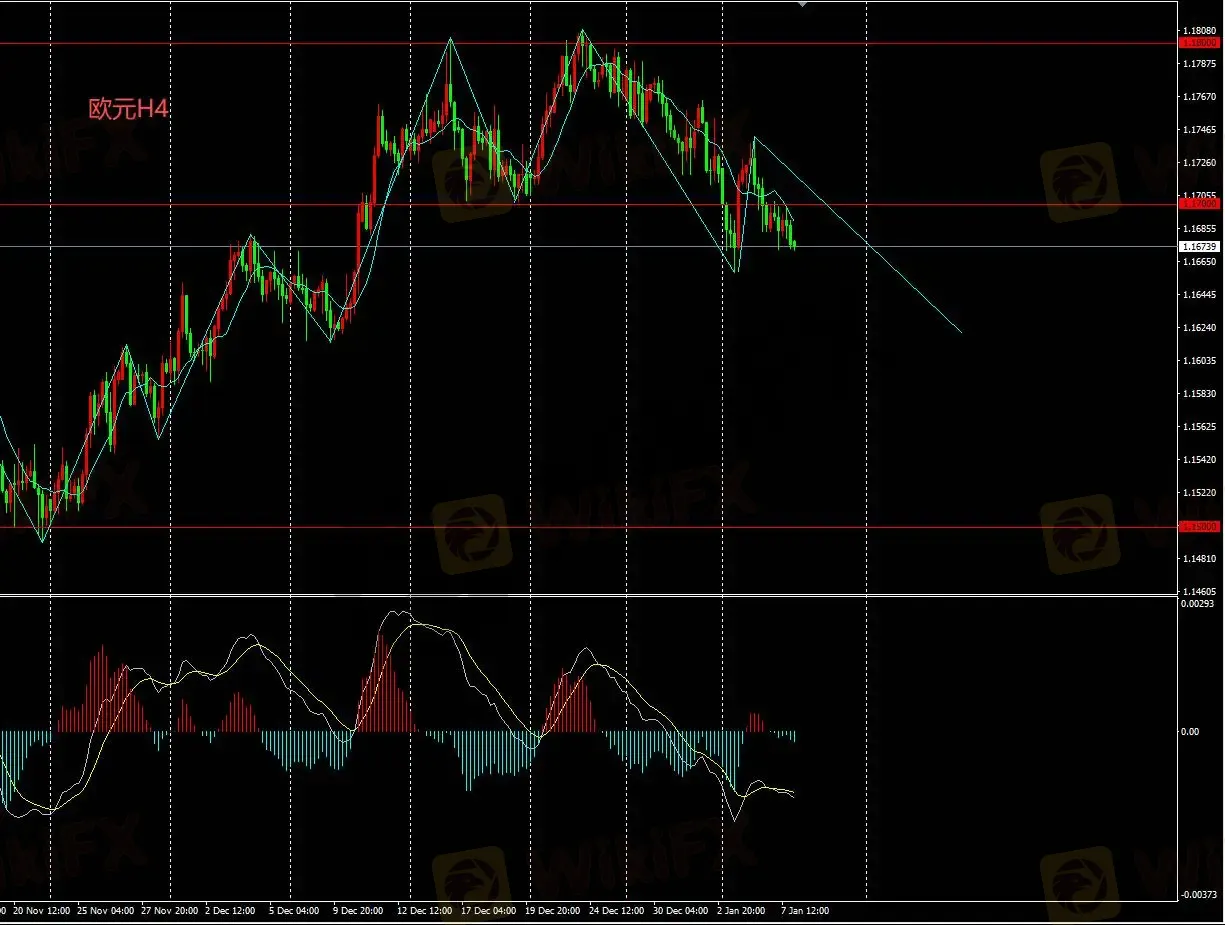Click the MACD scale value 0.00293
The image size is (1225, 925).
pyautogui.click(x=1200, y=604)
